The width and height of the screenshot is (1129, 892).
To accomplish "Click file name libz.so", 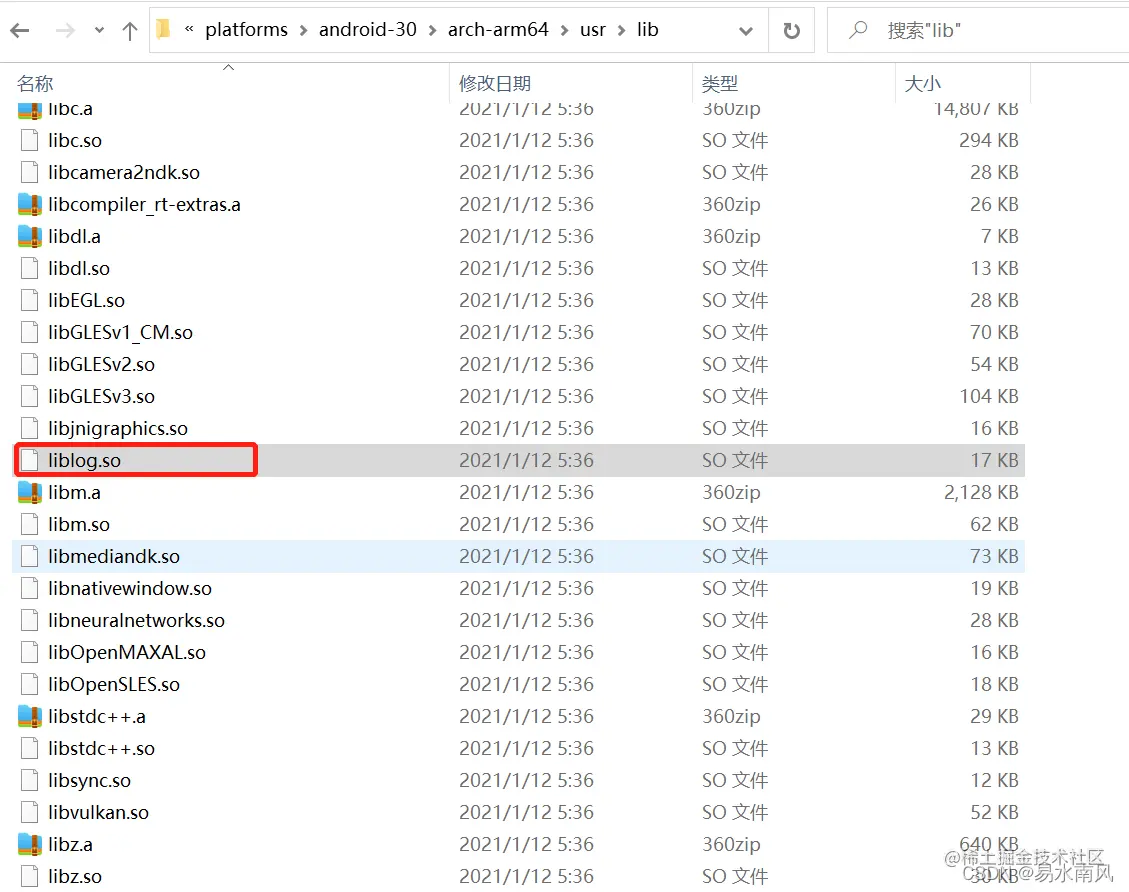I will pos(75,876).
